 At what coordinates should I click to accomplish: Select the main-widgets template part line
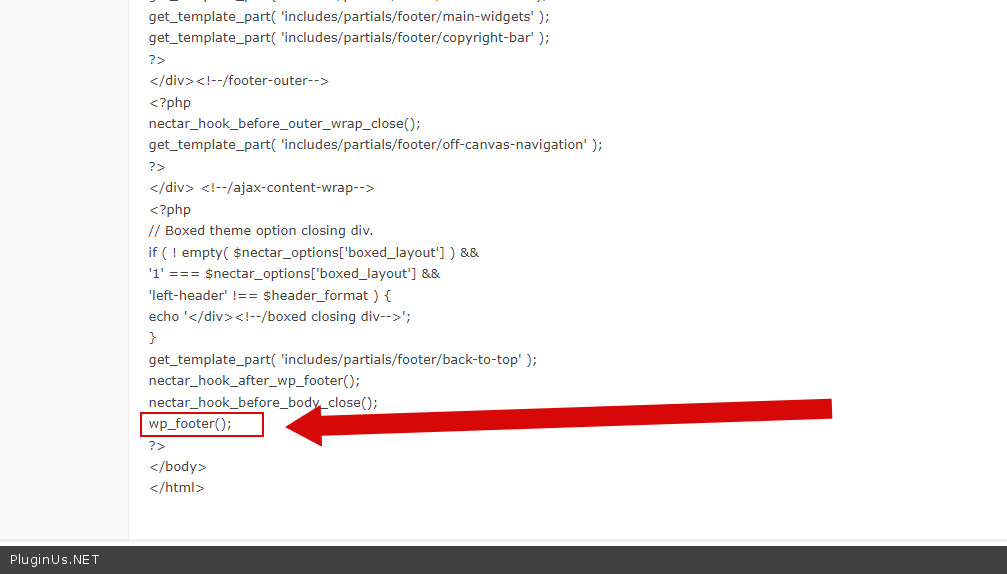pyautogui.click(x=349, y=17)
